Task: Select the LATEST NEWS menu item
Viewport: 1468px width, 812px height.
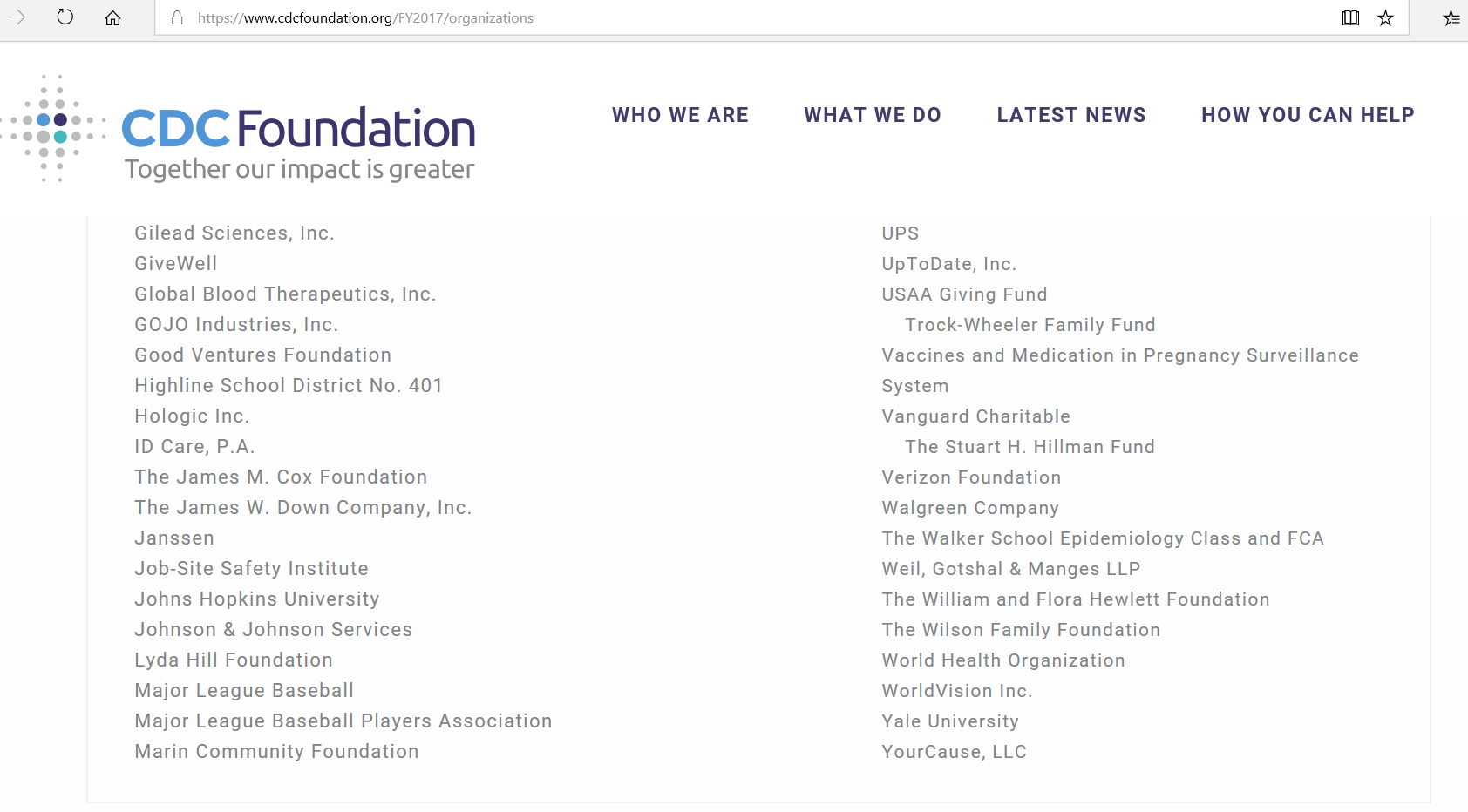Action: click(1071, 115)
